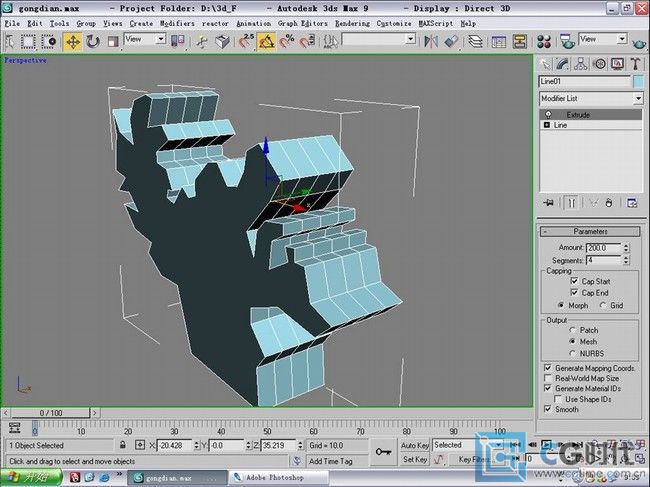Open the Modifiers menu
This screenshot has height=487, width=650.
[177, 24]
